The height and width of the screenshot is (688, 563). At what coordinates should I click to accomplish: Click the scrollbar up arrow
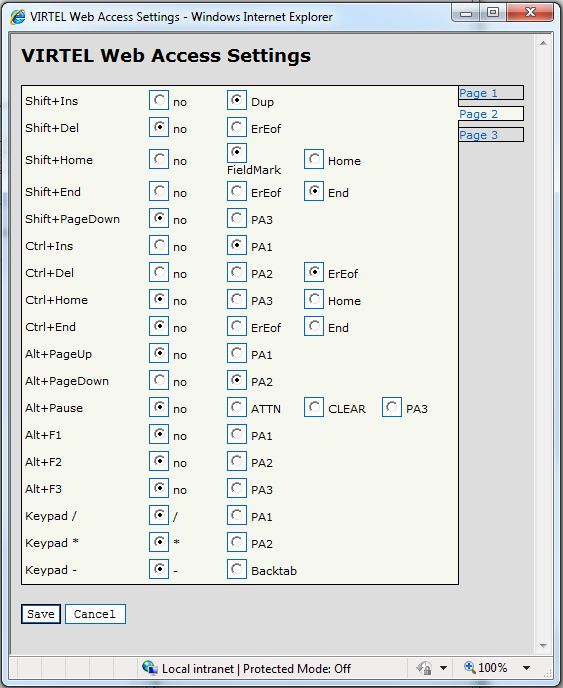543,43
